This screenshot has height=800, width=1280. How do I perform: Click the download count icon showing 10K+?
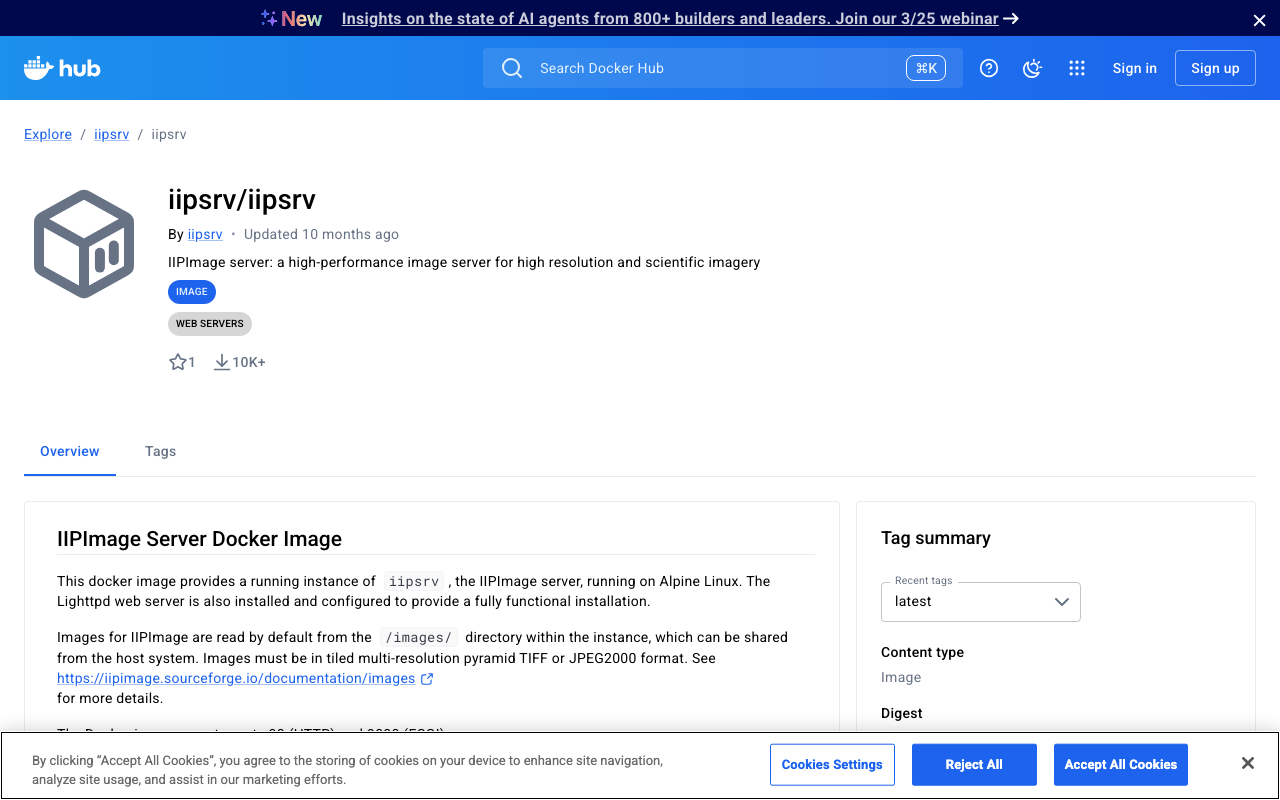point(221,361)
